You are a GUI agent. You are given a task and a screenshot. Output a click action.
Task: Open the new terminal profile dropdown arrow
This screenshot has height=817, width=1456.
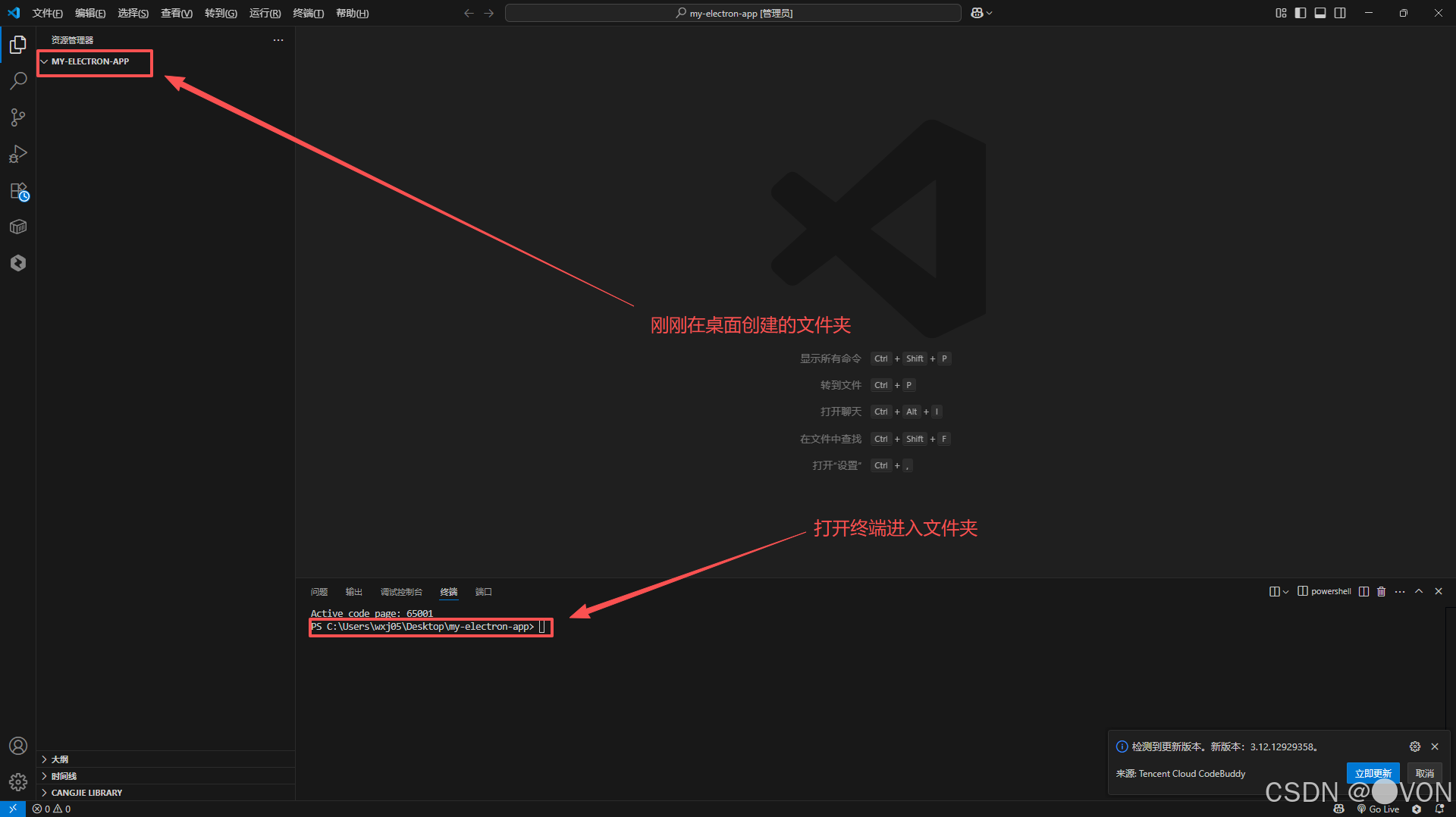1285,591
